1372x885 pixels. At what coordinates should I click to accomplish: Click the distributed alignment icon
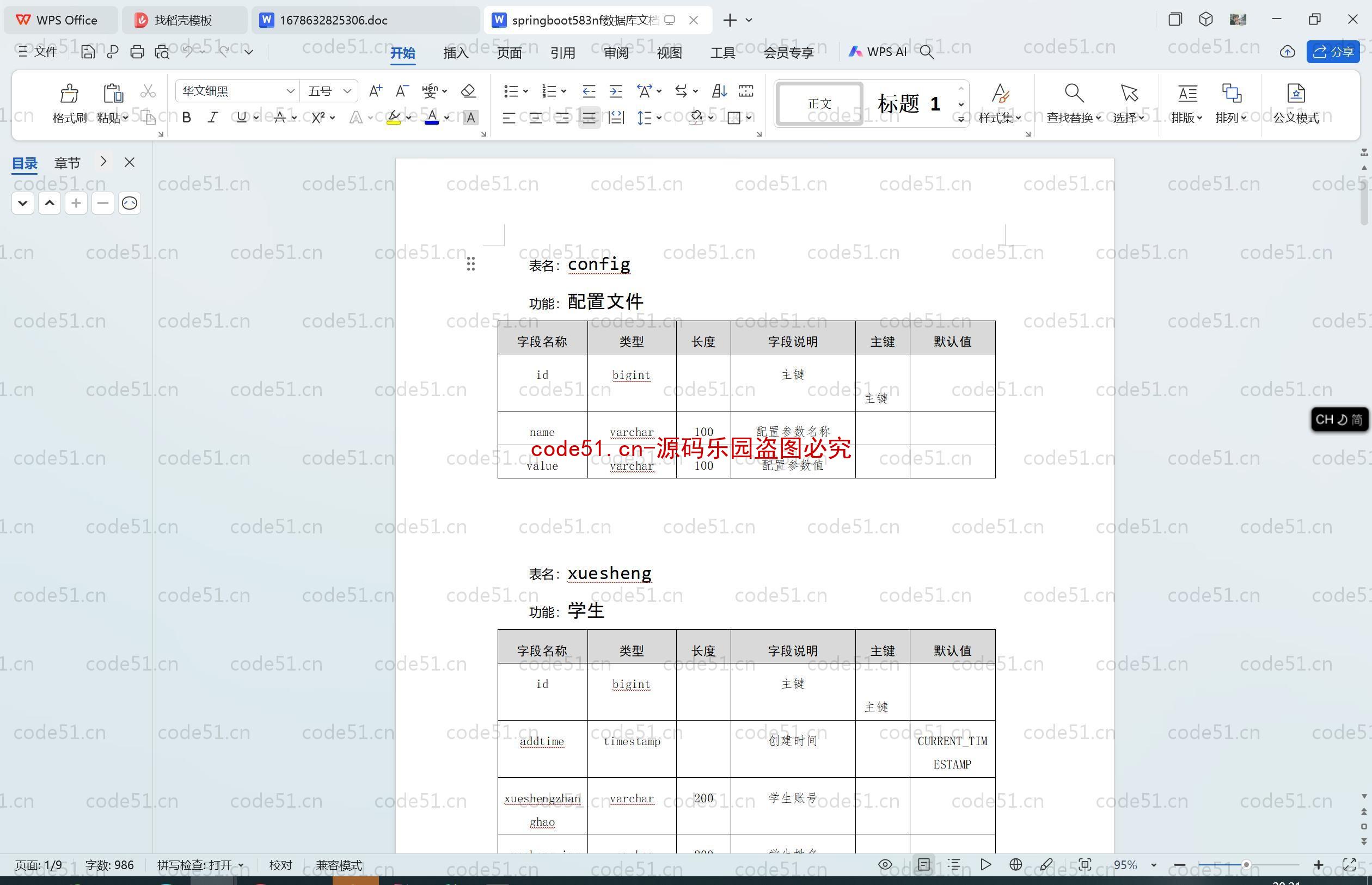click(616, 118)
